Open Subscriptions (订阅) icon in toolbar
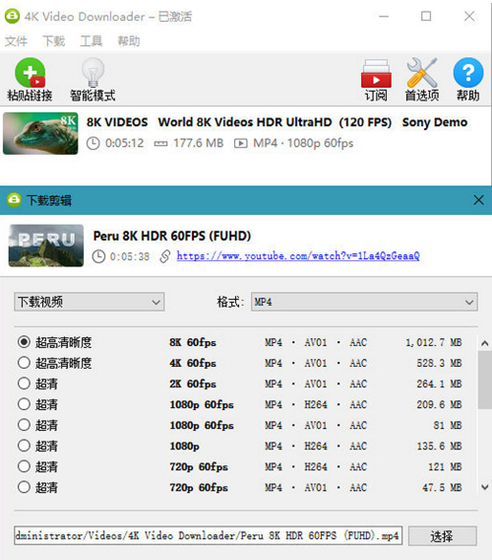The height and width of the screenshot is (560, 492). [x=376, y=74]
